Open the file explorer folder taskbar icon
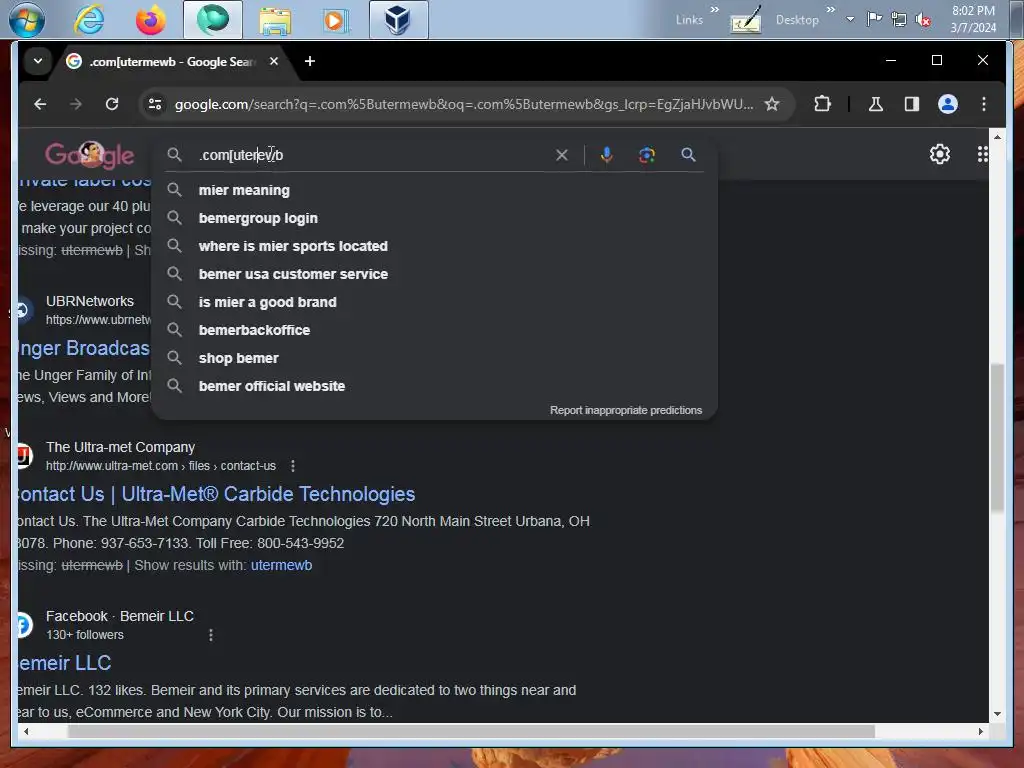 click(275, 20)
